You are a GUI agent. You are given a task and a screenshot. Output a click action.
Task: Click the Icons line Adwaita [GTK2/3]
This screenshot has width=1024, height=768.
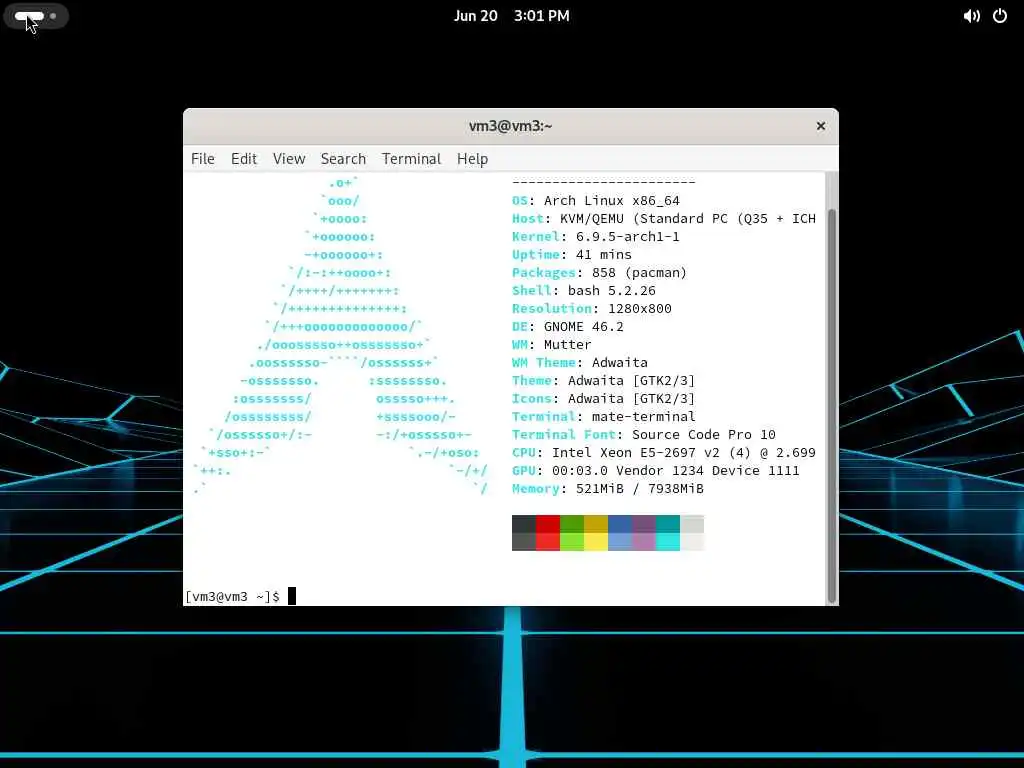(x=603, y=398)
